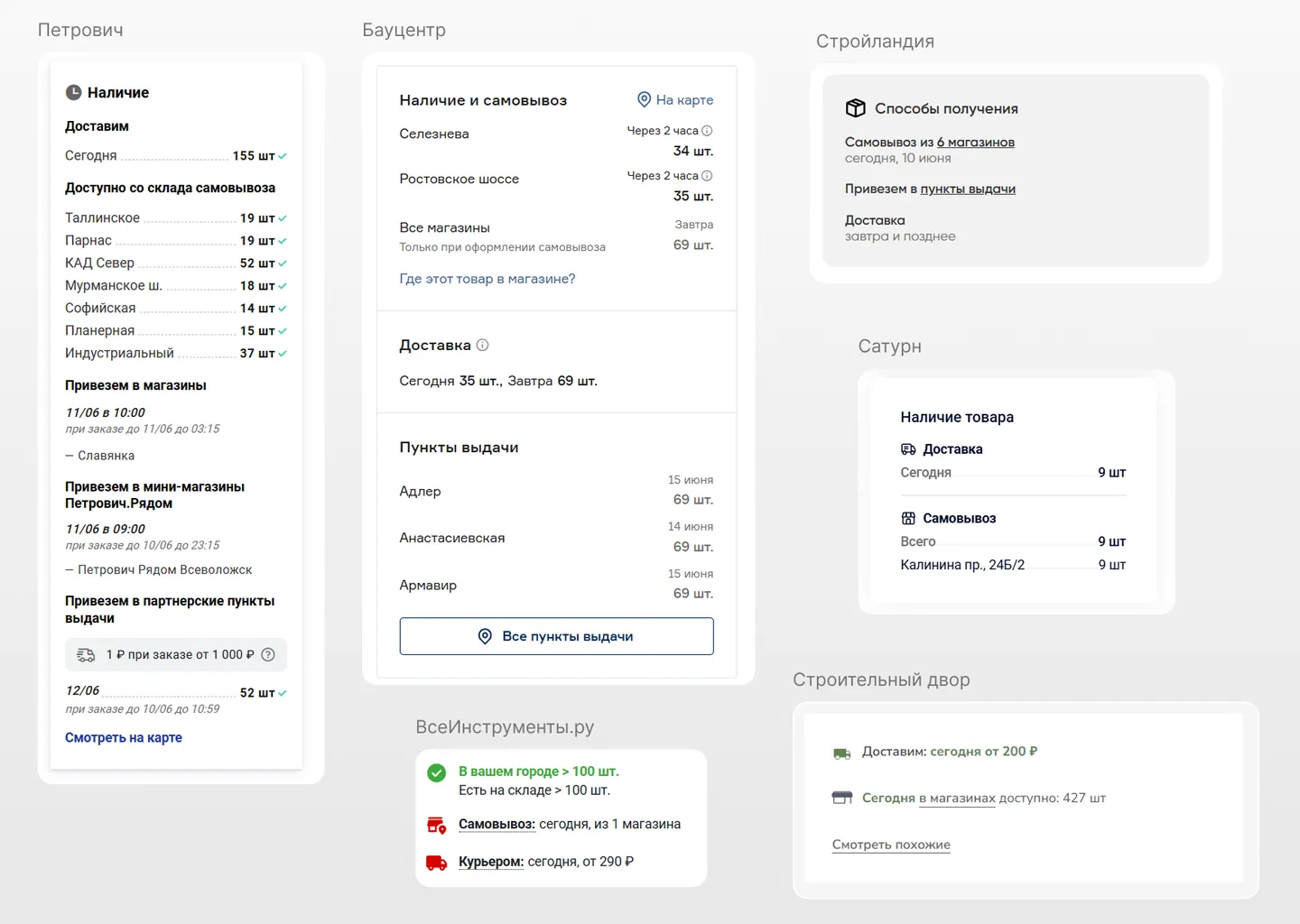Open the На карте link in Бауцентр
Viewport: 1300px width, 924px height.
coord(684,99)
